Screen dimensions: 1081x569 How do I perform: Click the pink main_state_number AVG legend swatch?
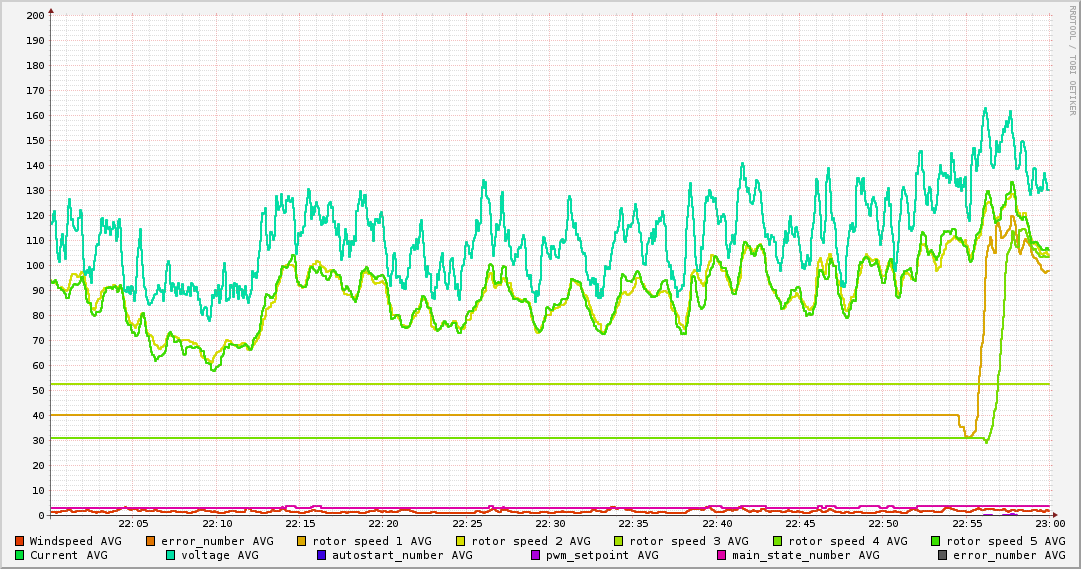pyautogui.click(x=722, y=555)
